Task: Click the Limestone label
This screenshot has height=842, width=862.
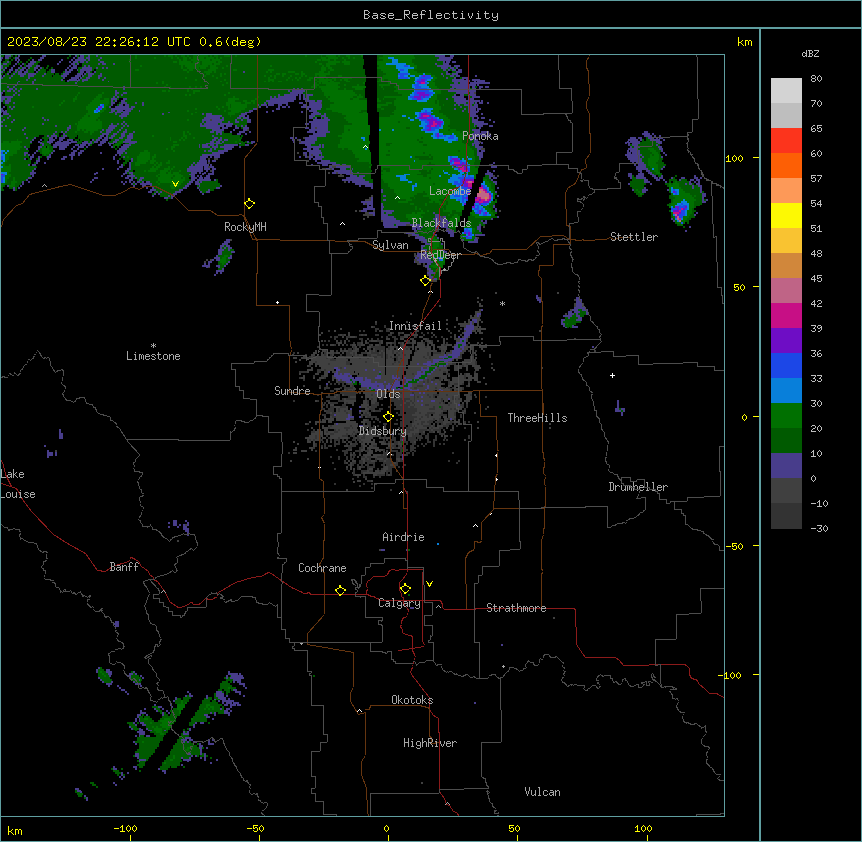Action: [x=153, y=356]
